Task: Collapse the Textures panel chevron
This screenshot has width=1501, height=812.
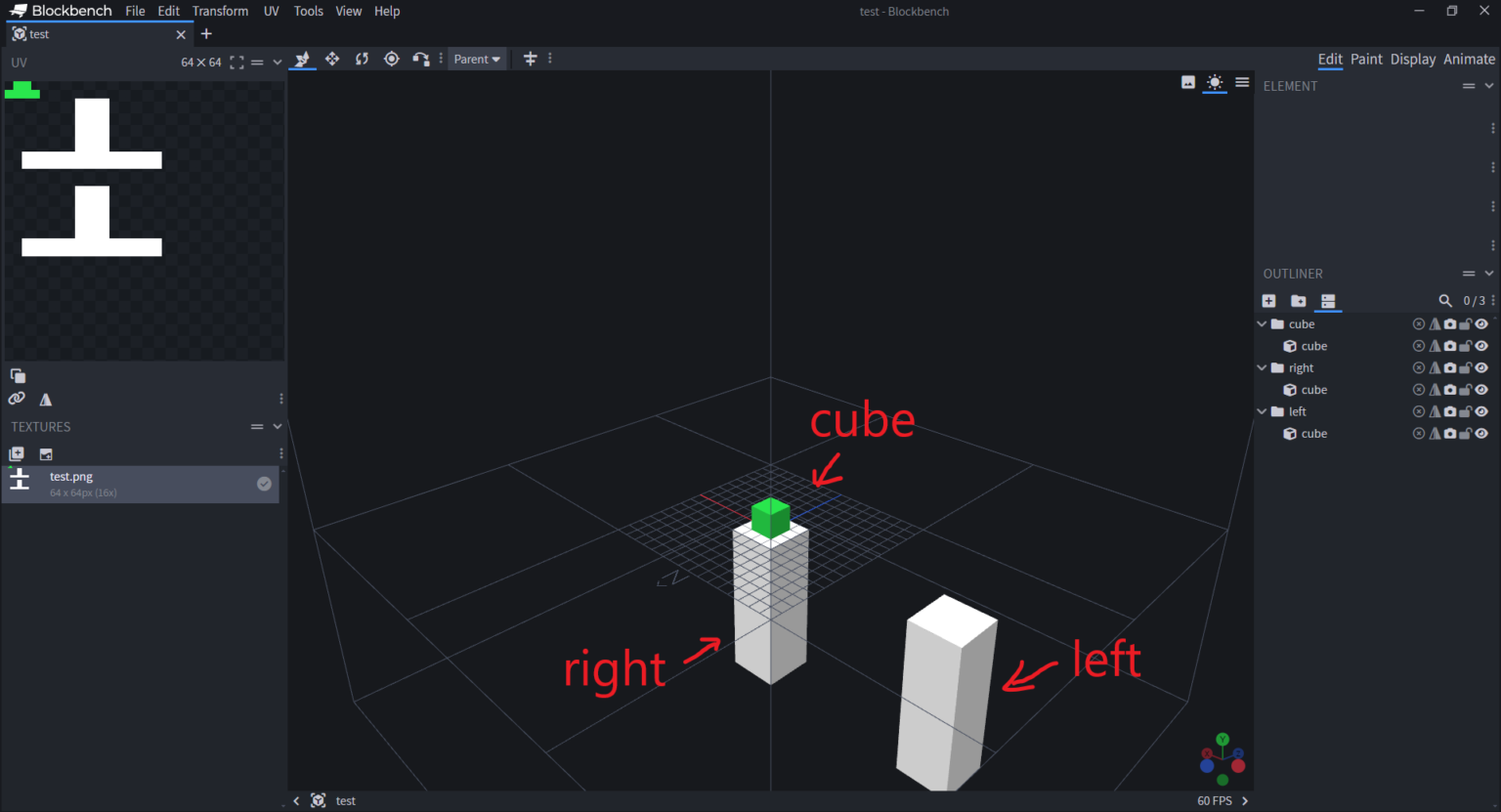Action: click(278, 427)
